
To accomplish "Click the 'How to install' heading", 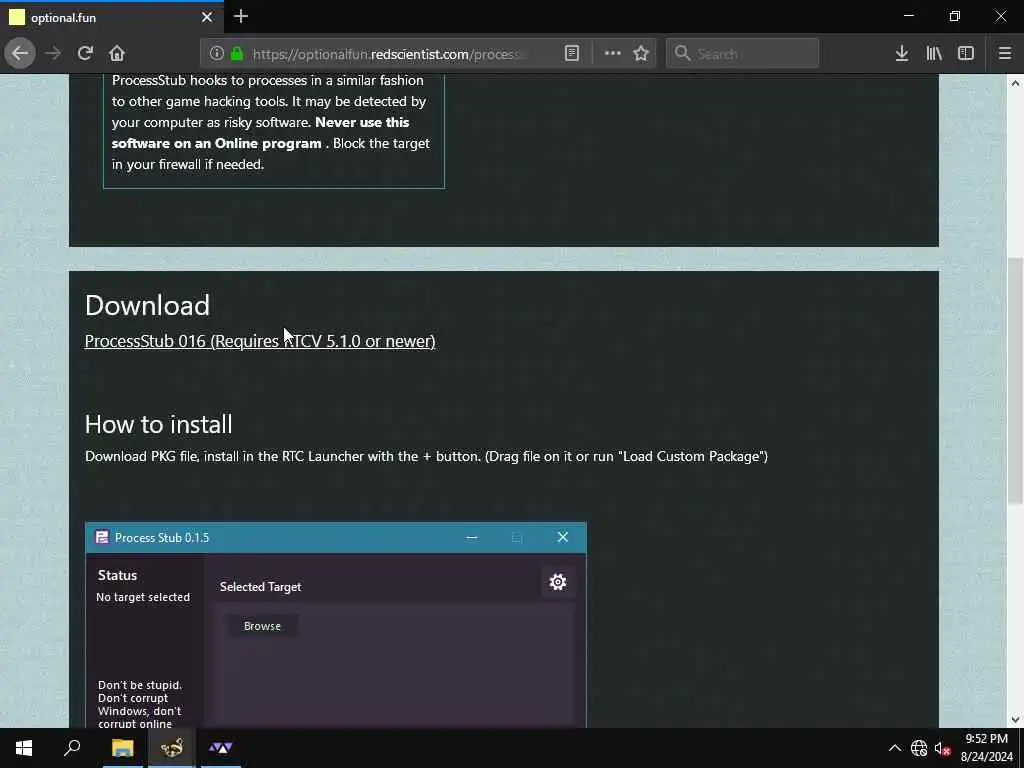I will [x=159, y=424].
